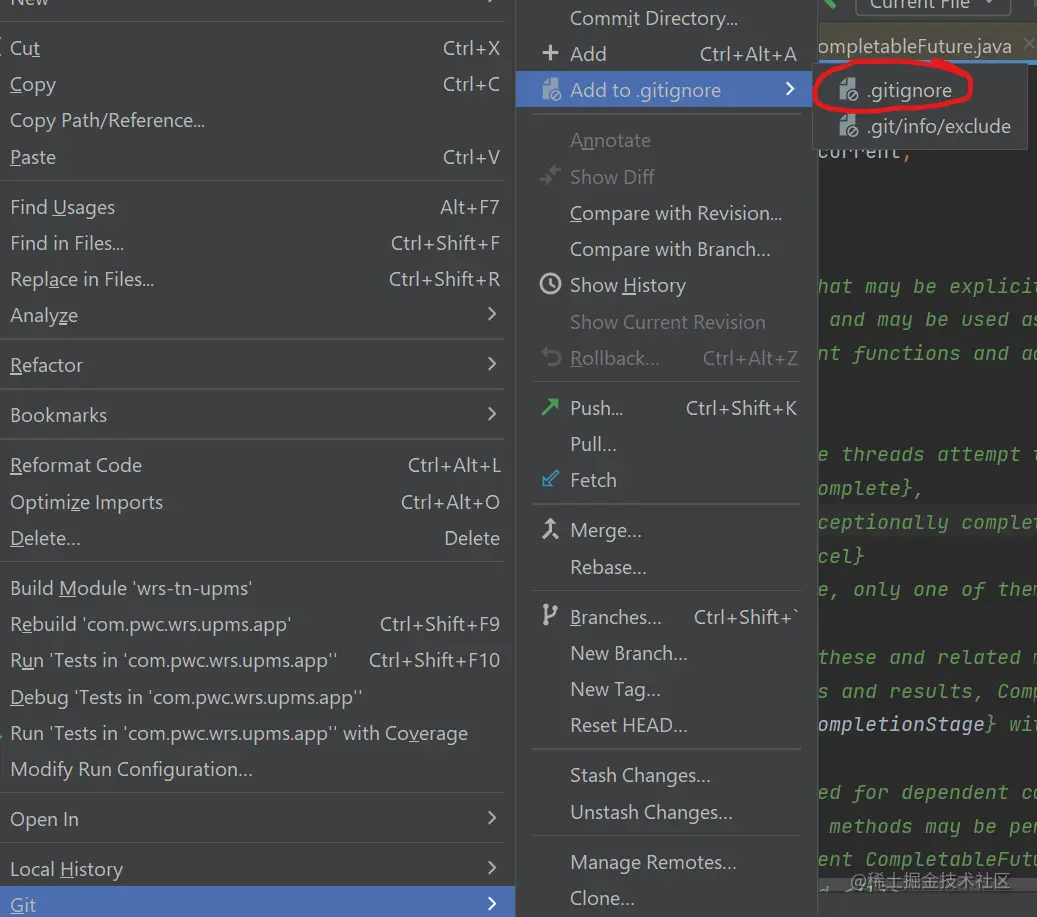Select Find Usages

coord(258,207)
